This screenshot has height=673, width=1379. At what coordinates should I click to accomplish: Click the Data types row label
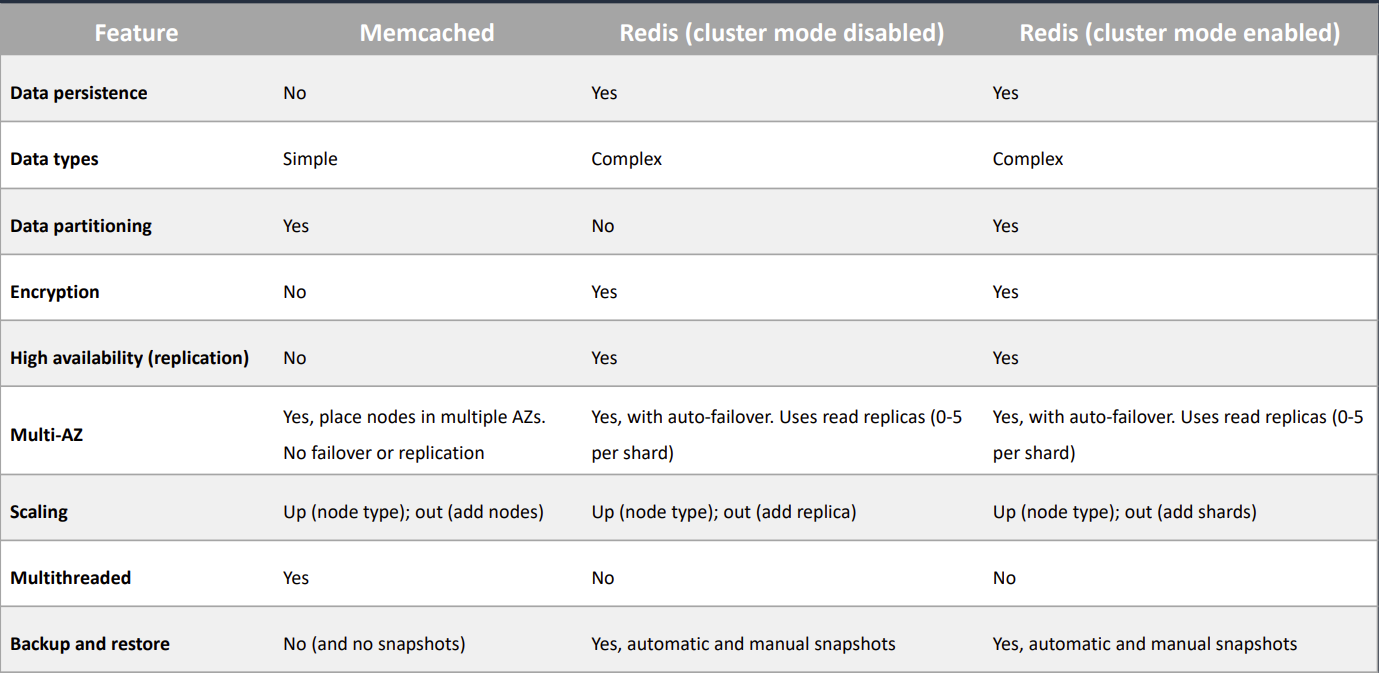pos(54,159)
